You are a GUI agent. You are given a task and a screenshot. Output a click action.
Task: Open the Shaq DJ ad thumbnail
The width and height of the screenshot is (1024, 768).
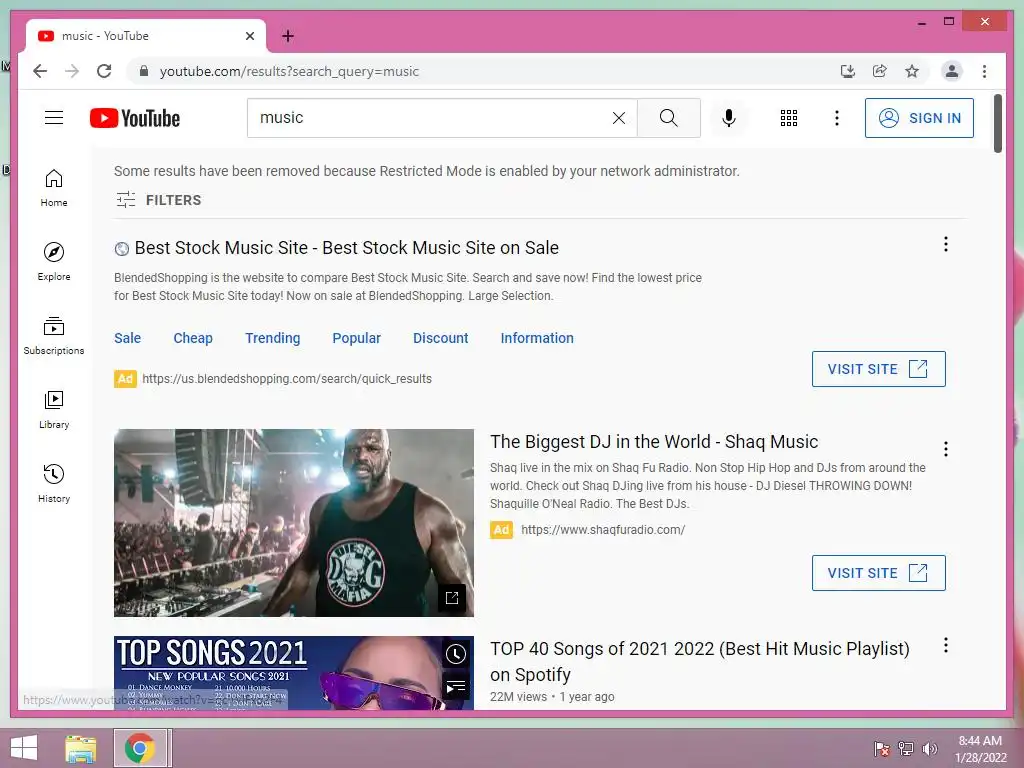(x=293, y=522)
